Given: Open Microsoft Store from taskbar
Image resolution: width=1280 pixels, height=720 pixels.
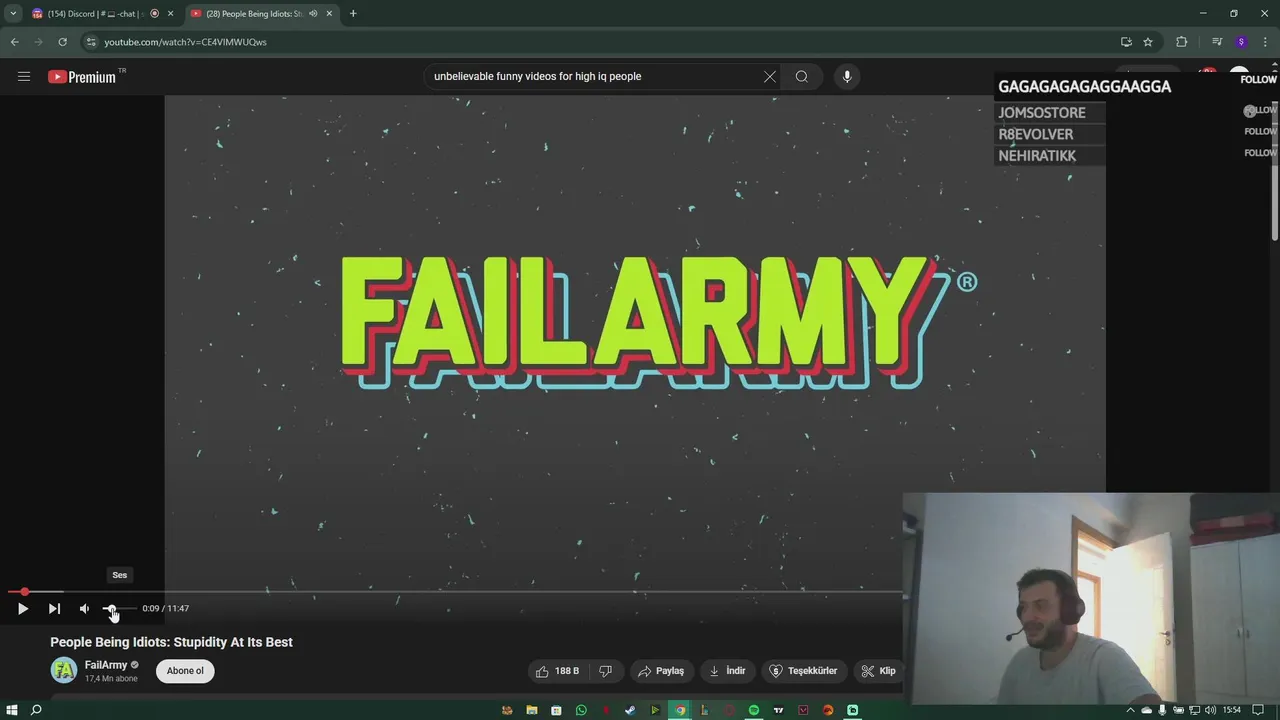Looking at the screenshot, I should coord(556,710).
